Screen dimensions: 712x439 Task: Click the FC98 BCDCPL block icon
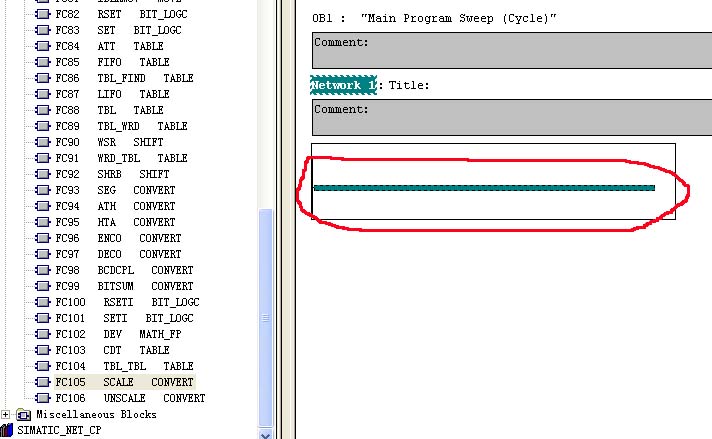click(42, 270)
